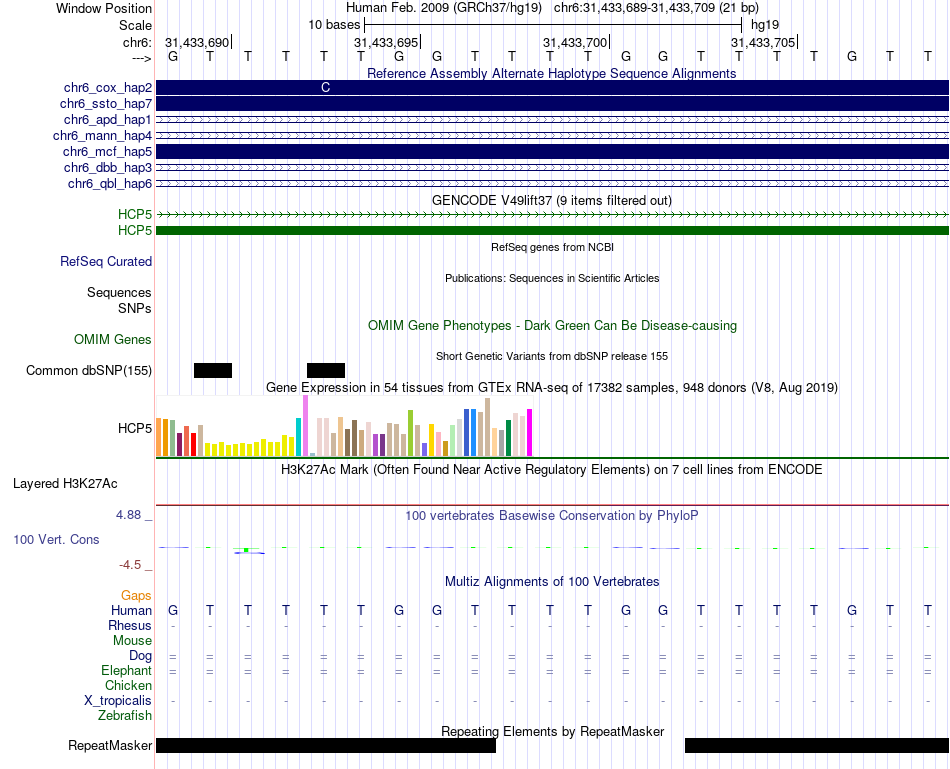This screenshot has width=950, height=769.
Task: Open Publications: Sequences in Scientific Articles title
Action: [x=552, y=278]
